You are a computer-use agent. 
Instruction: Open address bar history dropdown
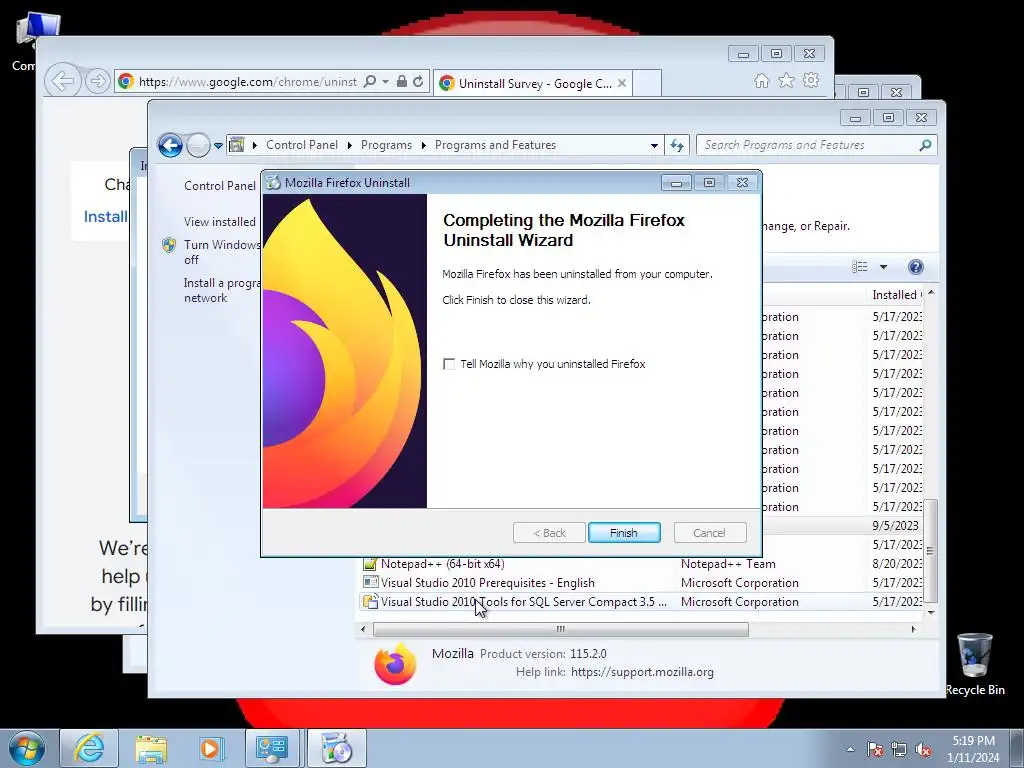654,146
